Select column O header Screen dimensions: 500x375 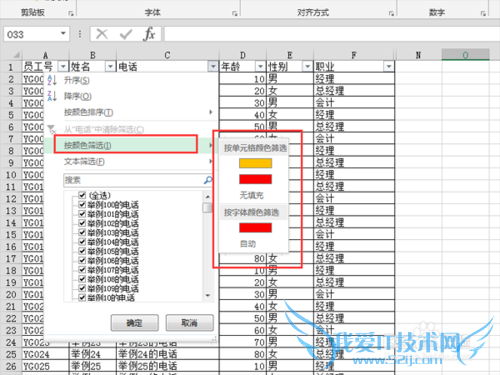coord(465,55)
